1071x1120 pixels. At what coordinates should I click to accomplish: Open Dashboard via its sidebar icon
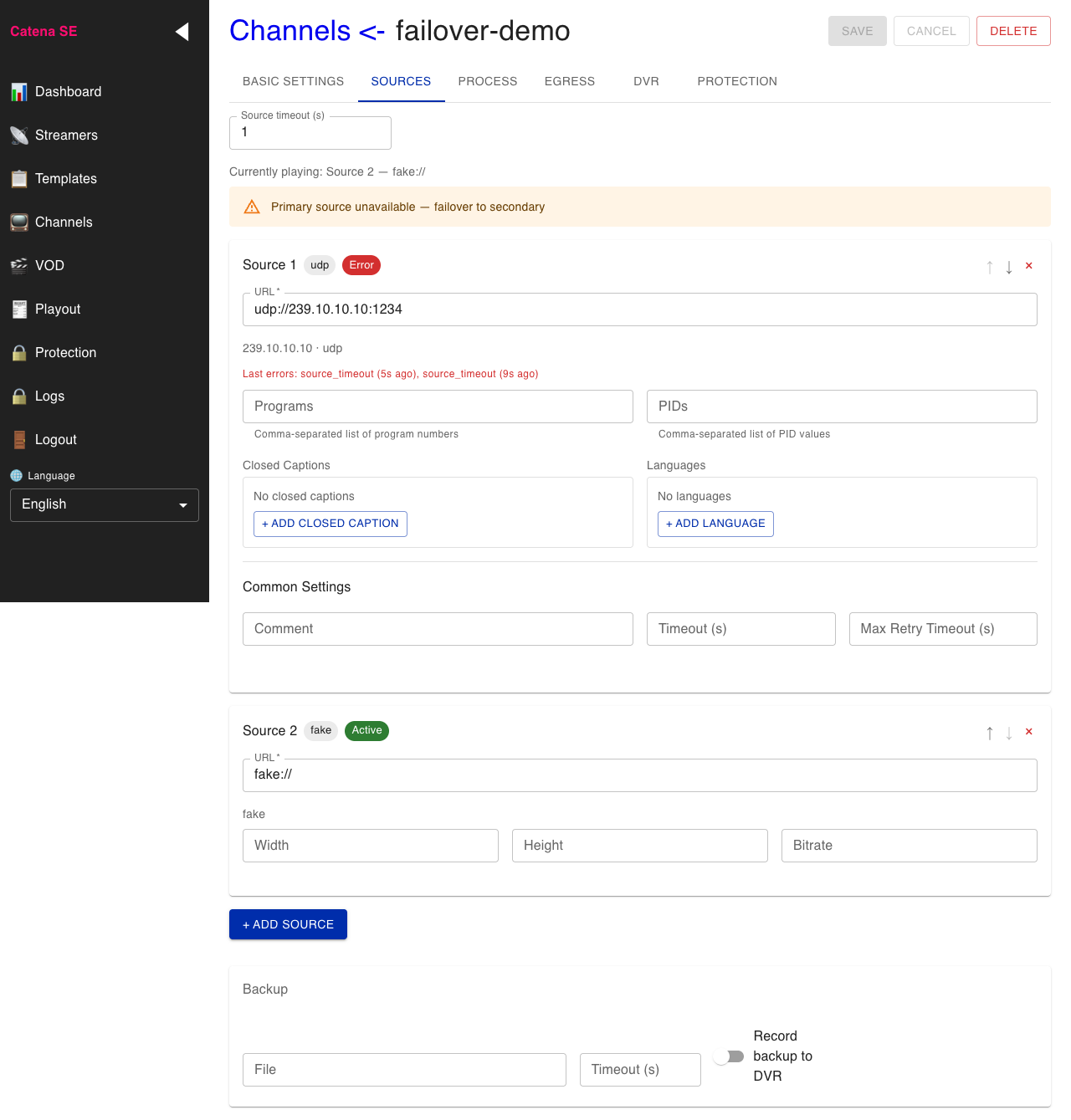tap(18, 91)
